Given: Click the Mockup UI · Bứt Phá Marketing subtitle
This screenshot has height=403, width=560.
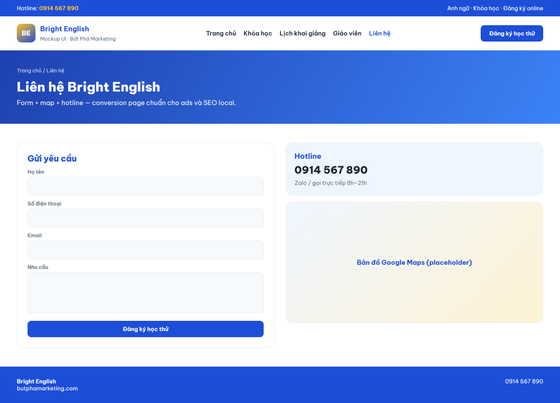Looking at the screenshot, I should (x=78, y=39).
